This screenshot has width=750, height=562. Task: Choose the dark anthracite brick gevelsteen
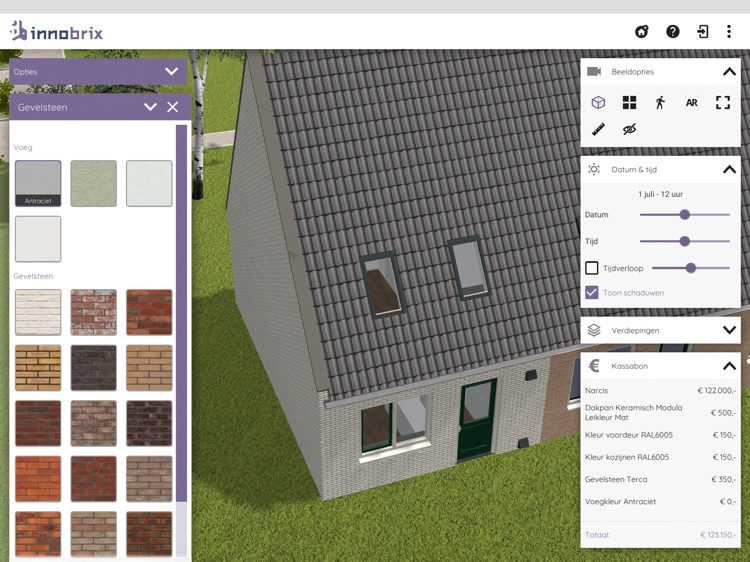(x=94, y=368)
